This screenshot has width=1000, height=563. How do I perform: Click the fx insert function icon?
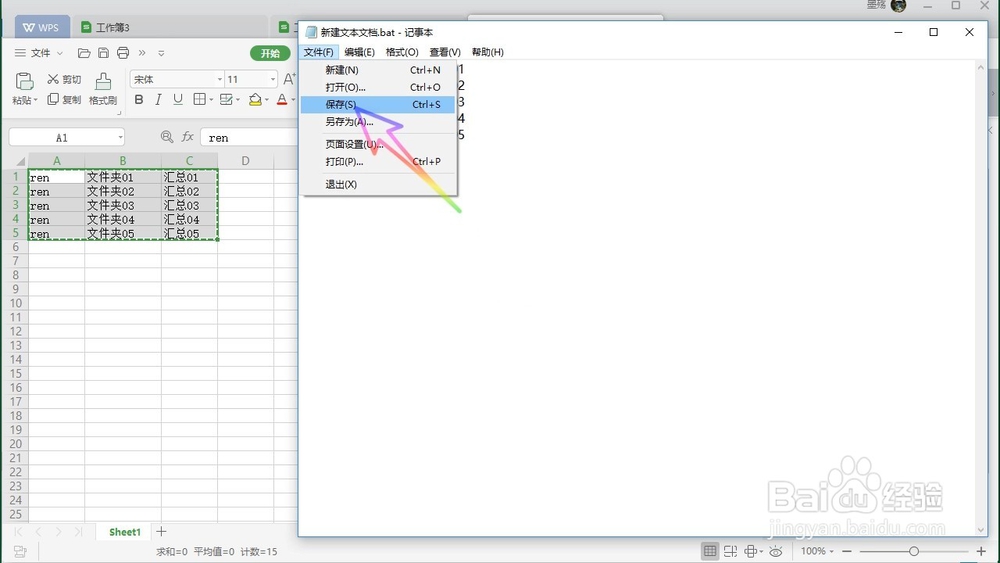point(188,137)
